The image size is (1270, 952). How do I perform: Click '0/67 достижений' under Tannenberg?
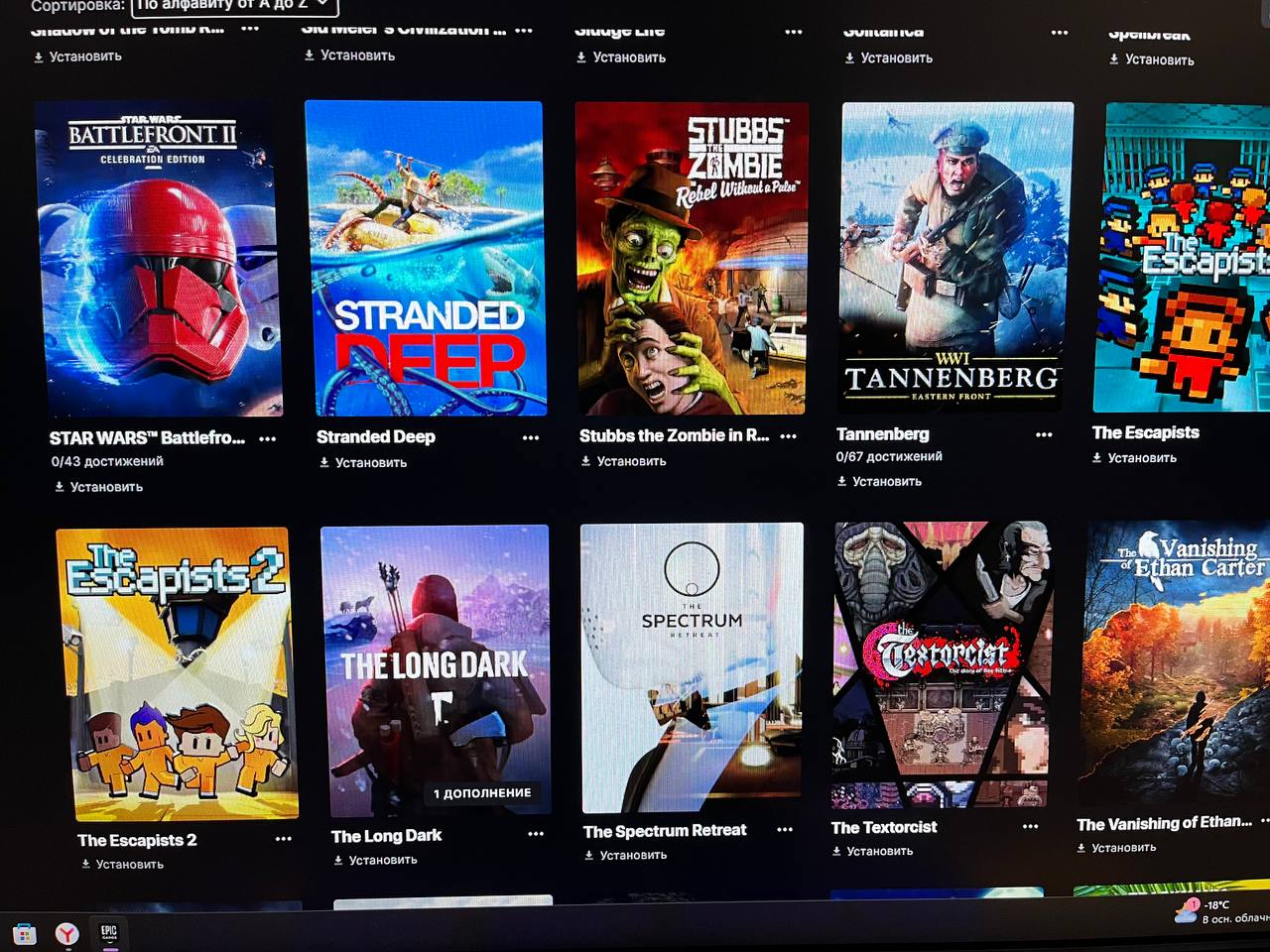(x=889, y=457)
